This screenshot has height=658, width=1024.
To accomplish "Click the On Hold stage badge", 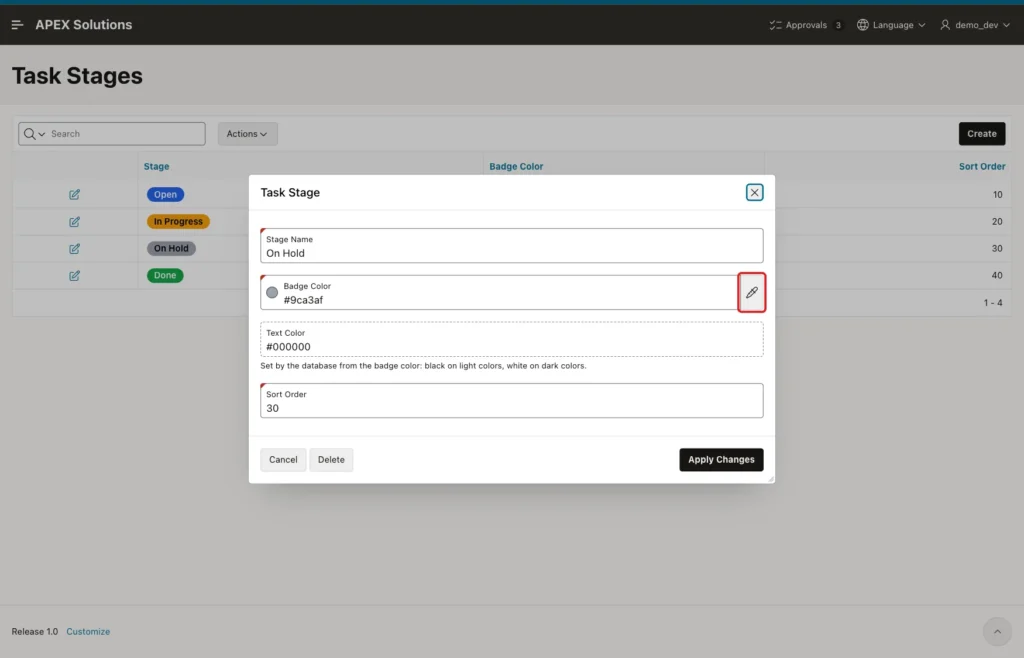I will [x=171, y=249].
